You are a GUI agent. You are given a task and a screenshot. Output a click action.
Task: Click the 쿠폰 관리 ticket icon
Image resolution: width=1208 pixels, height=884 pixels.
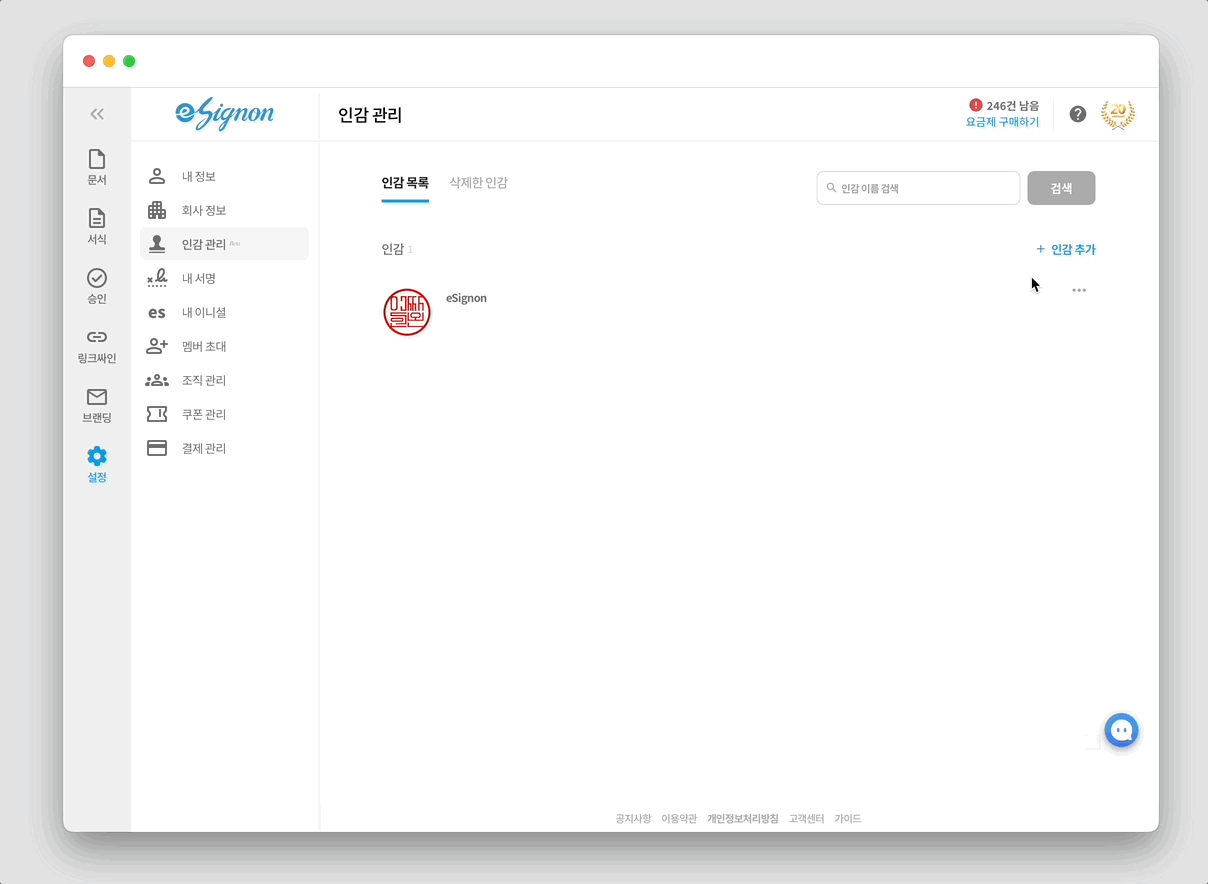point(157,414)
